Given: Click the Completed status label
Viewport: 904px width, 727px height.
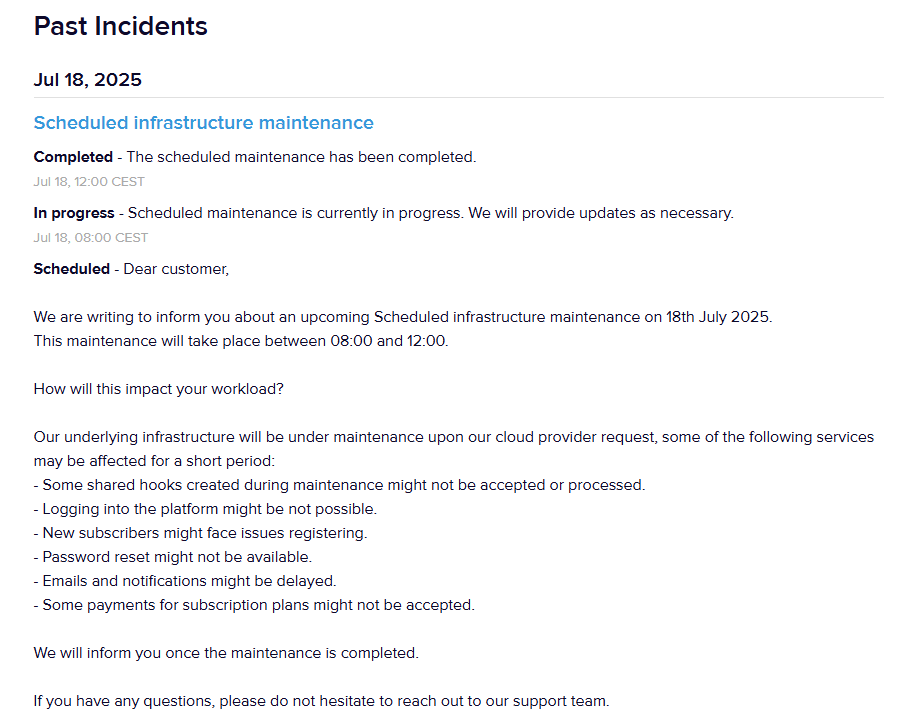Looking at the screenshot, I should (73, 157).
